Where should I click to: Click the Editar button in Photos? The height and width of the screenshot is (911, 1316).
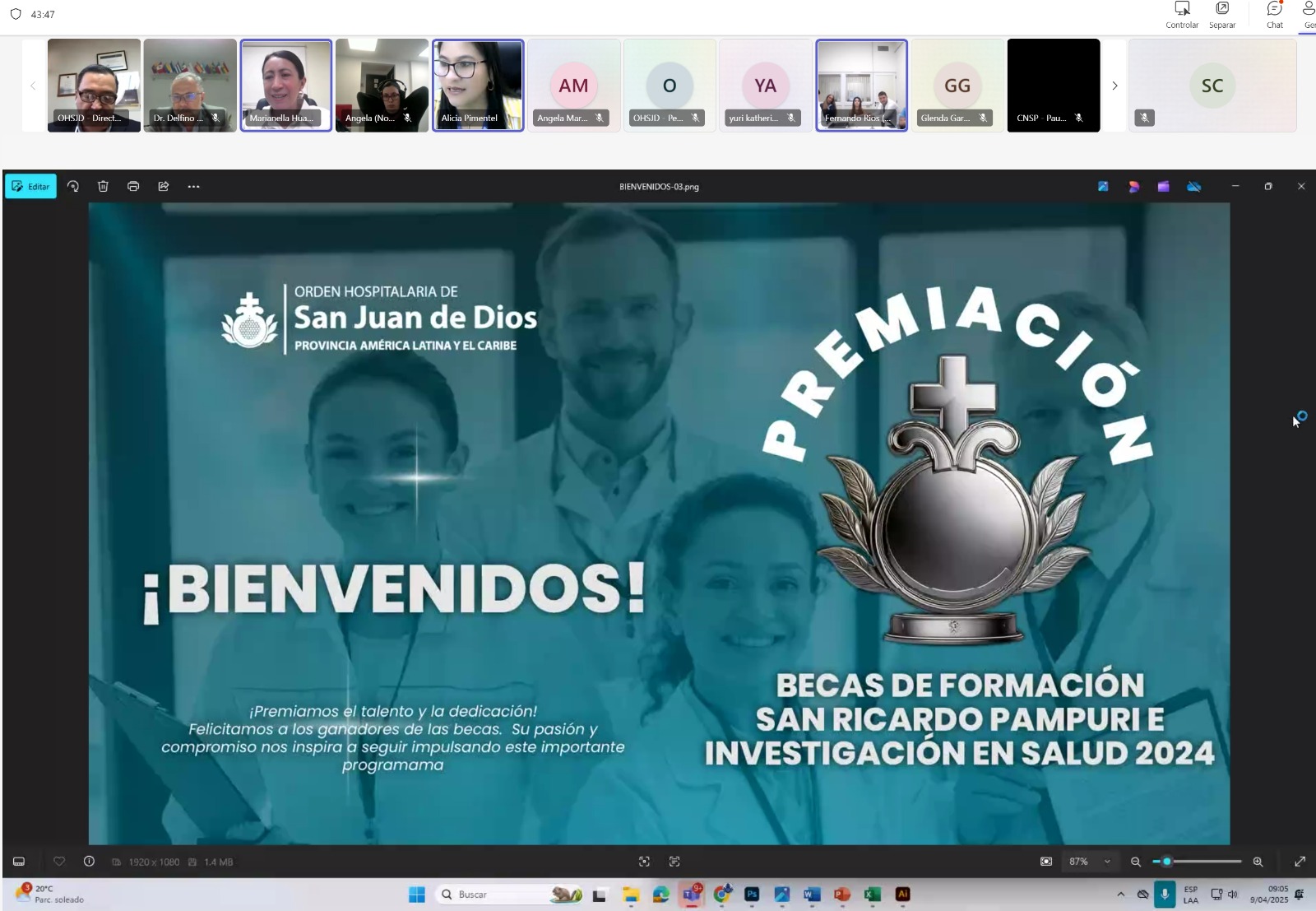(30, 187)
